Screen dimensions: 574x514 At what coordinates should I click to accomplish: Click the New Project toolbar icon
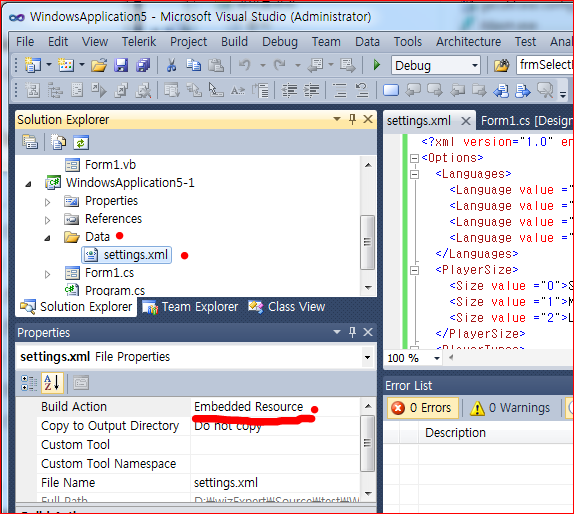coord(33,65)
